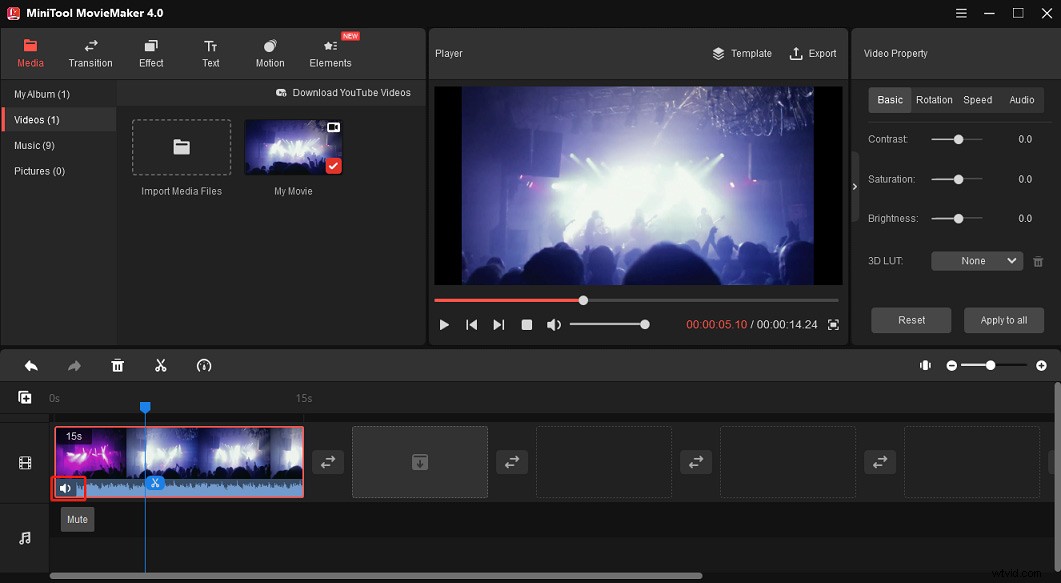
Task: Undo the last edit
Action: (x=30, y=365)
